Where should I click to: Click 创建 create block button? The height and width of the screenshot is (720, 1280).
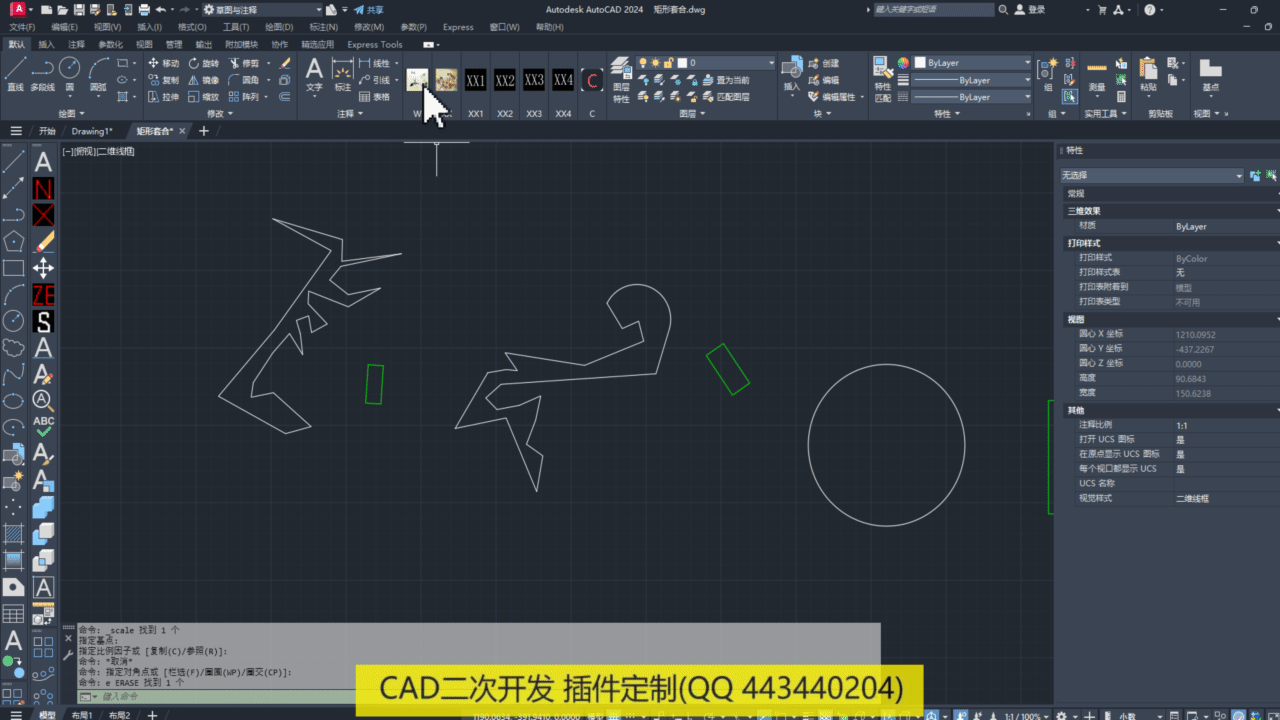click(x=824, y=63)
